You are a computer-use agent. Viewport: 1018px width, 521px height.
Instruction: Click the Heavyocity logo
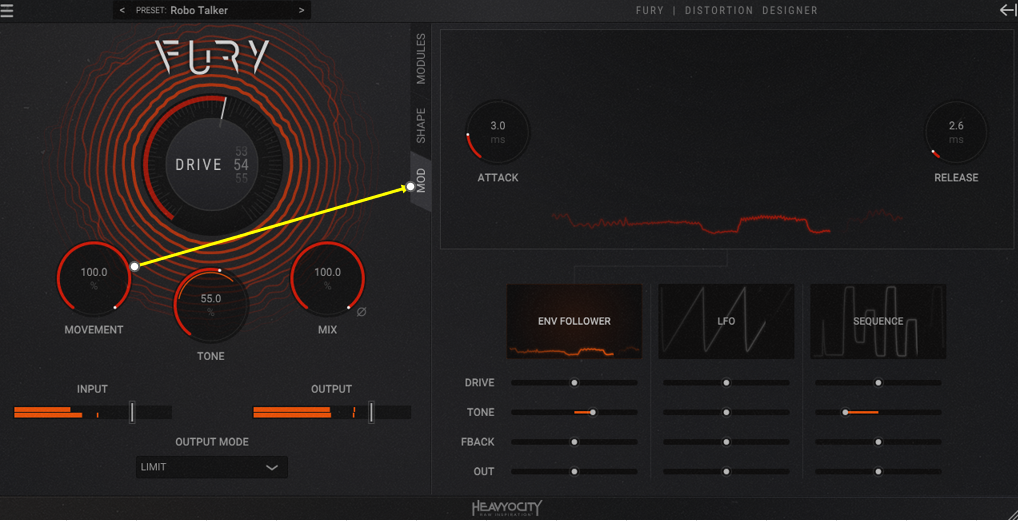[507, 509]
